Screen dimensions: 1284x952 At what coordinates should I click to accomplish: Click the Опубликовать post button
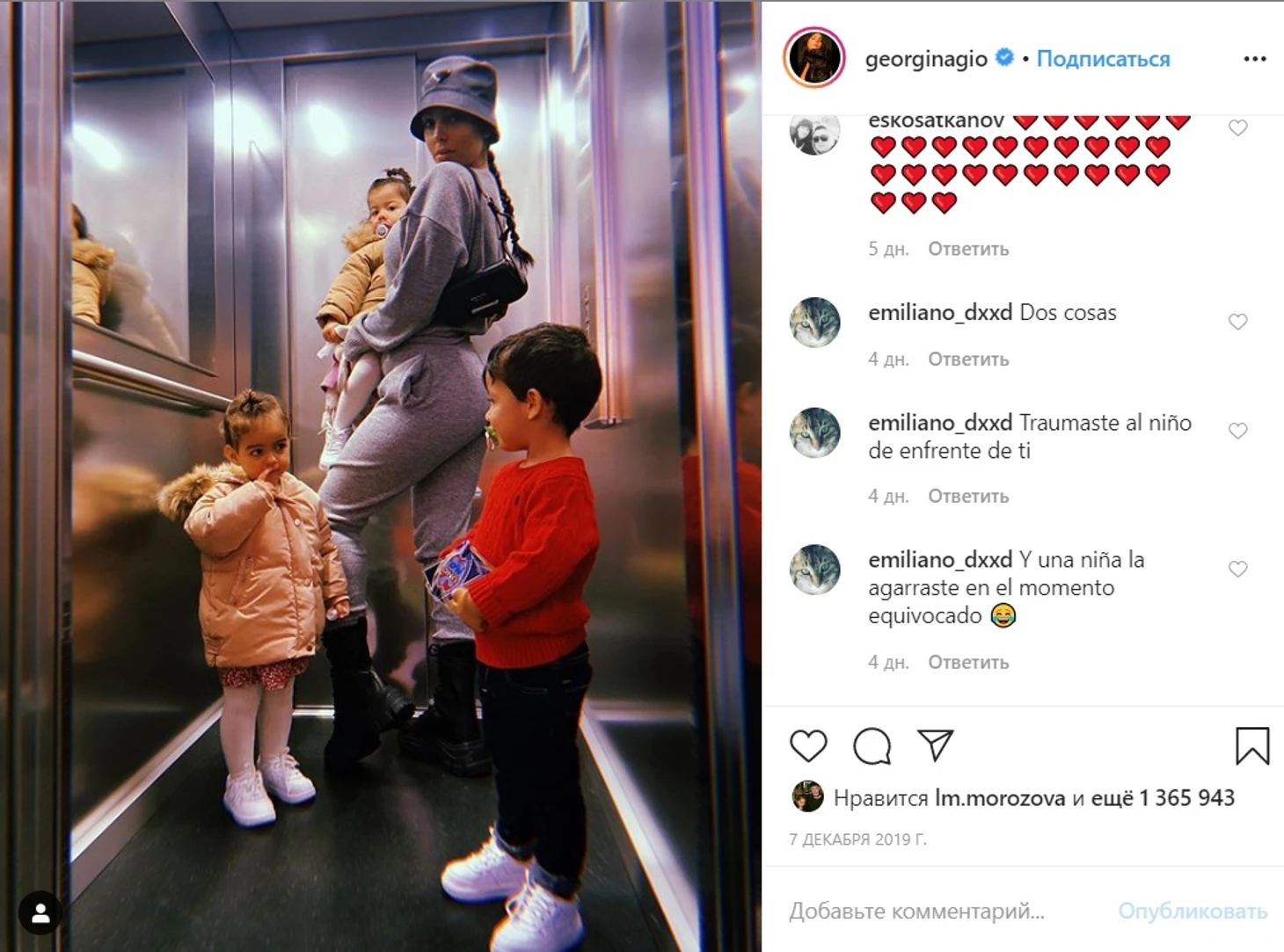click(x=1193, y=911)
